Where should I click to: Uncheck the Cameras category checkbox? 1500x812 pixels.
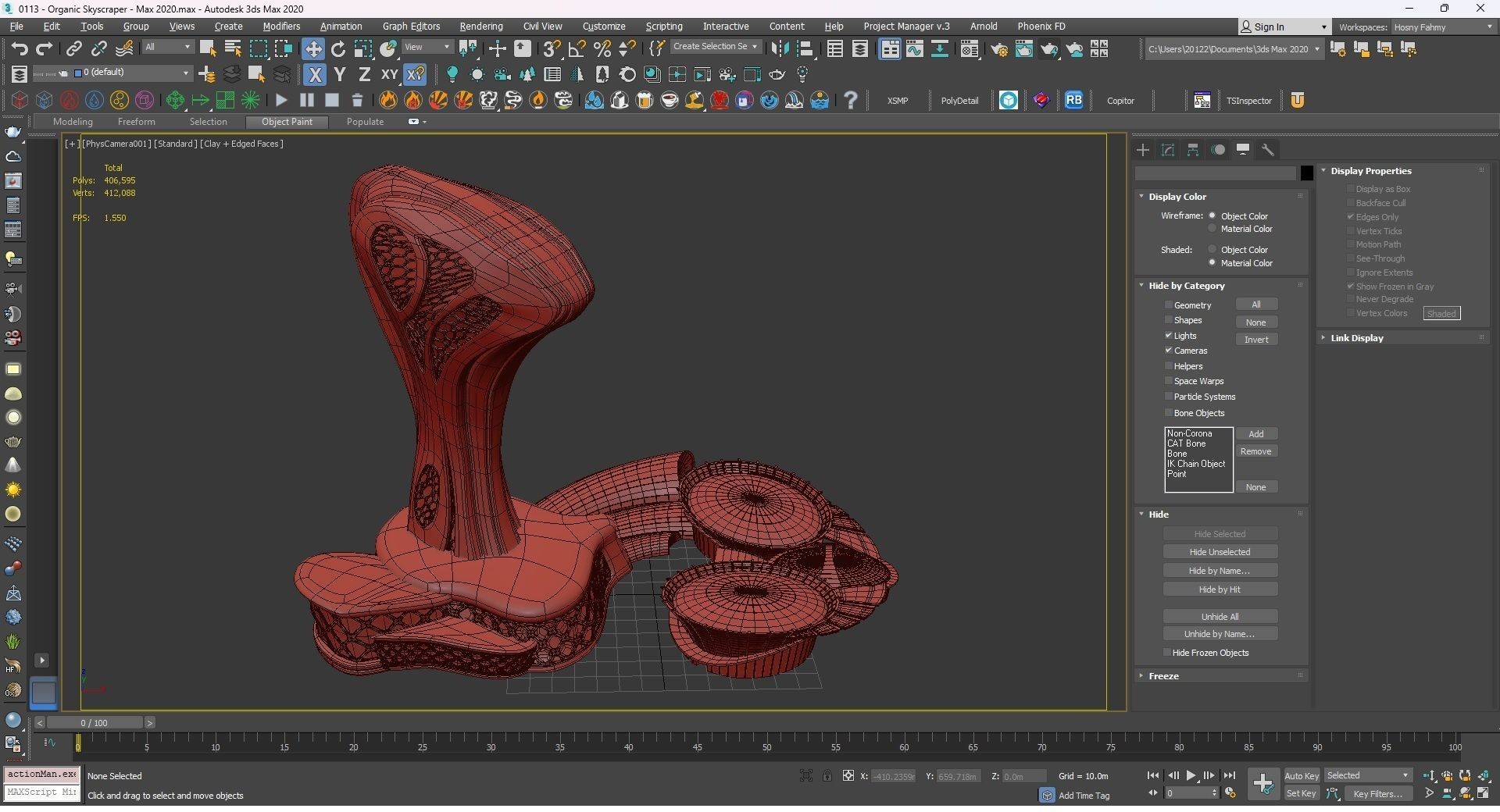(1169, 351)
